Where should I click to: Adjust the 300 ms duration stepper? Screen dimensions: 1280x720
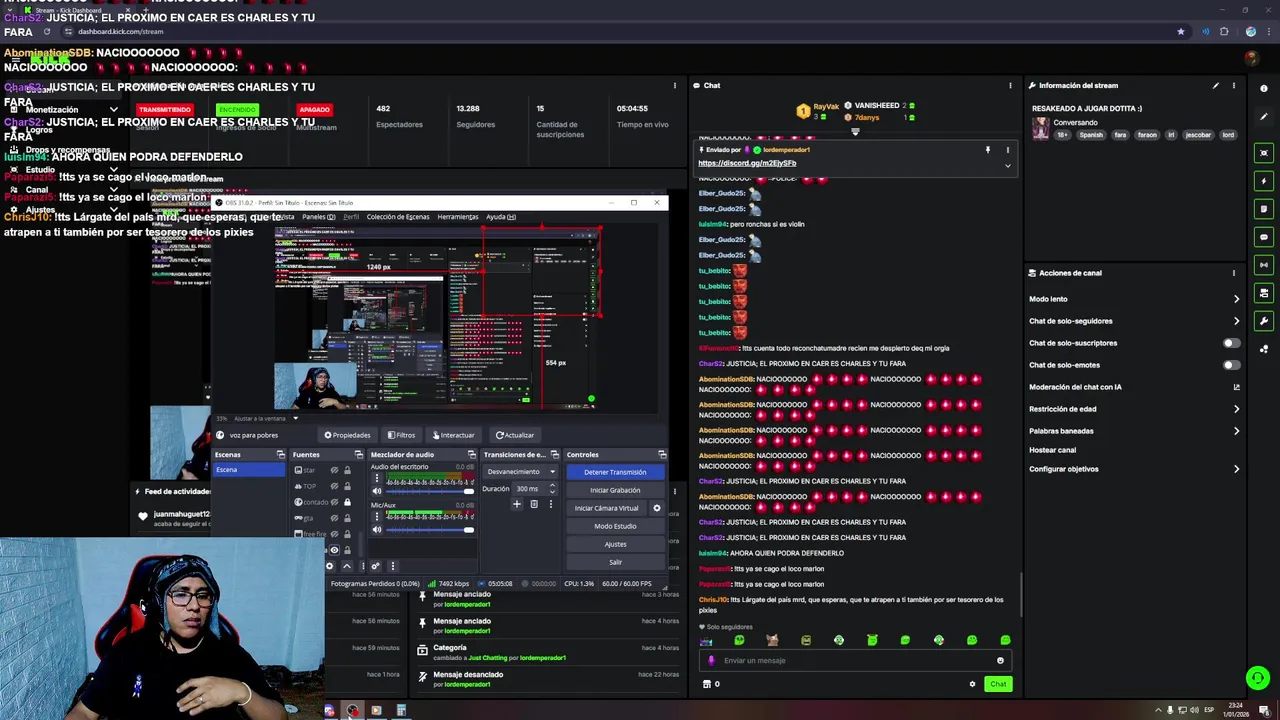pyautogui.click(x=550, y=489)
